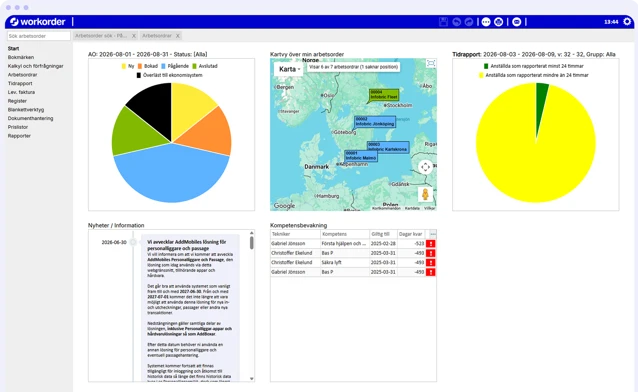Close the 'Arbetsorder sök' tab

click(133, 36)
